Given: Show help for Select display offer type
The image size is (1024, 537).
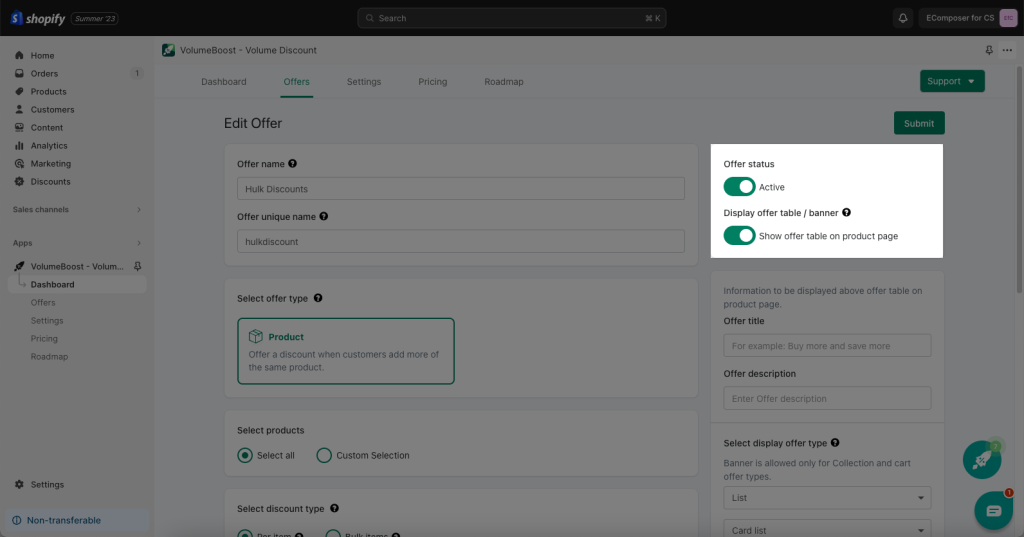Looking at the screenshot, I should click(835, 443).
